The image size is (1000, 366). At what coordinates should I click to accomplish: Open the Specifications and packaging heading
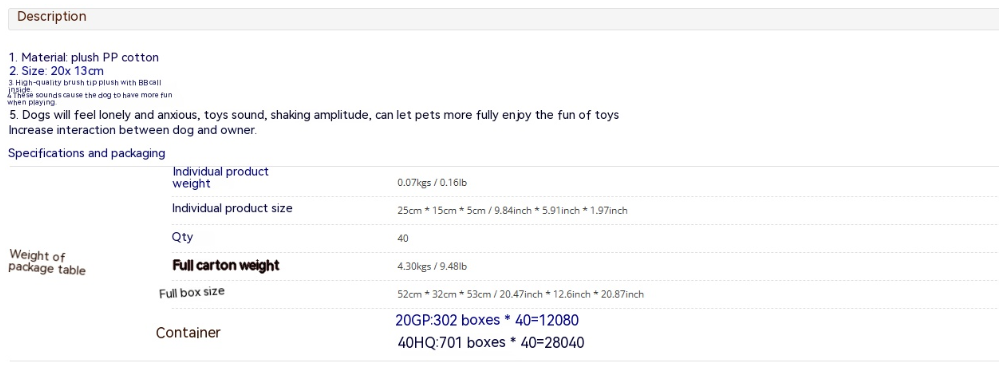(x=87, y=153)
